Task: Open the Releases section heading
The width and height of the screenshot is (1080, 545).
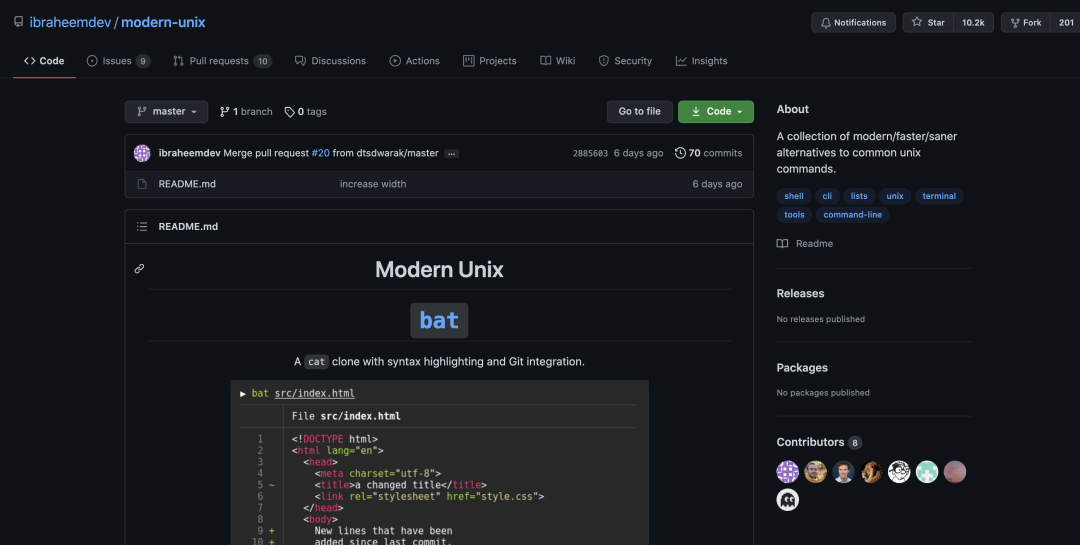Action: pos(800,294)
